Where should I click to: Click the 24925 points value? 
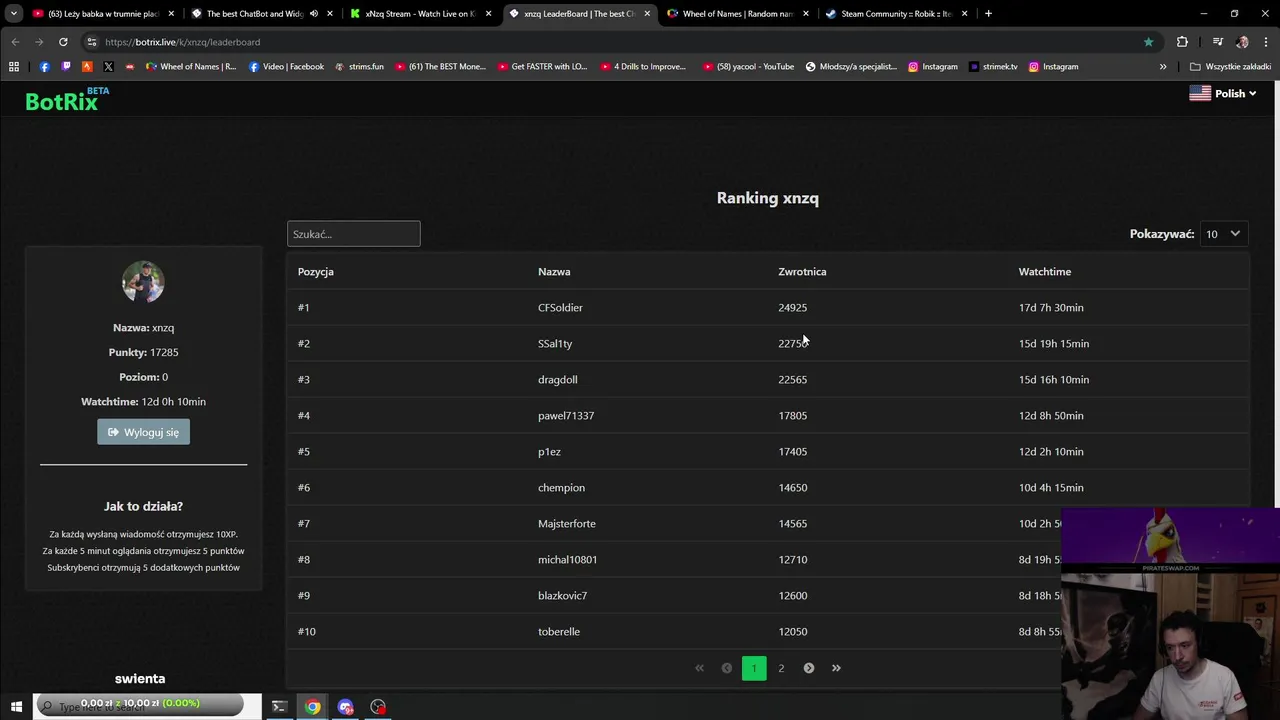click(792, 308)
